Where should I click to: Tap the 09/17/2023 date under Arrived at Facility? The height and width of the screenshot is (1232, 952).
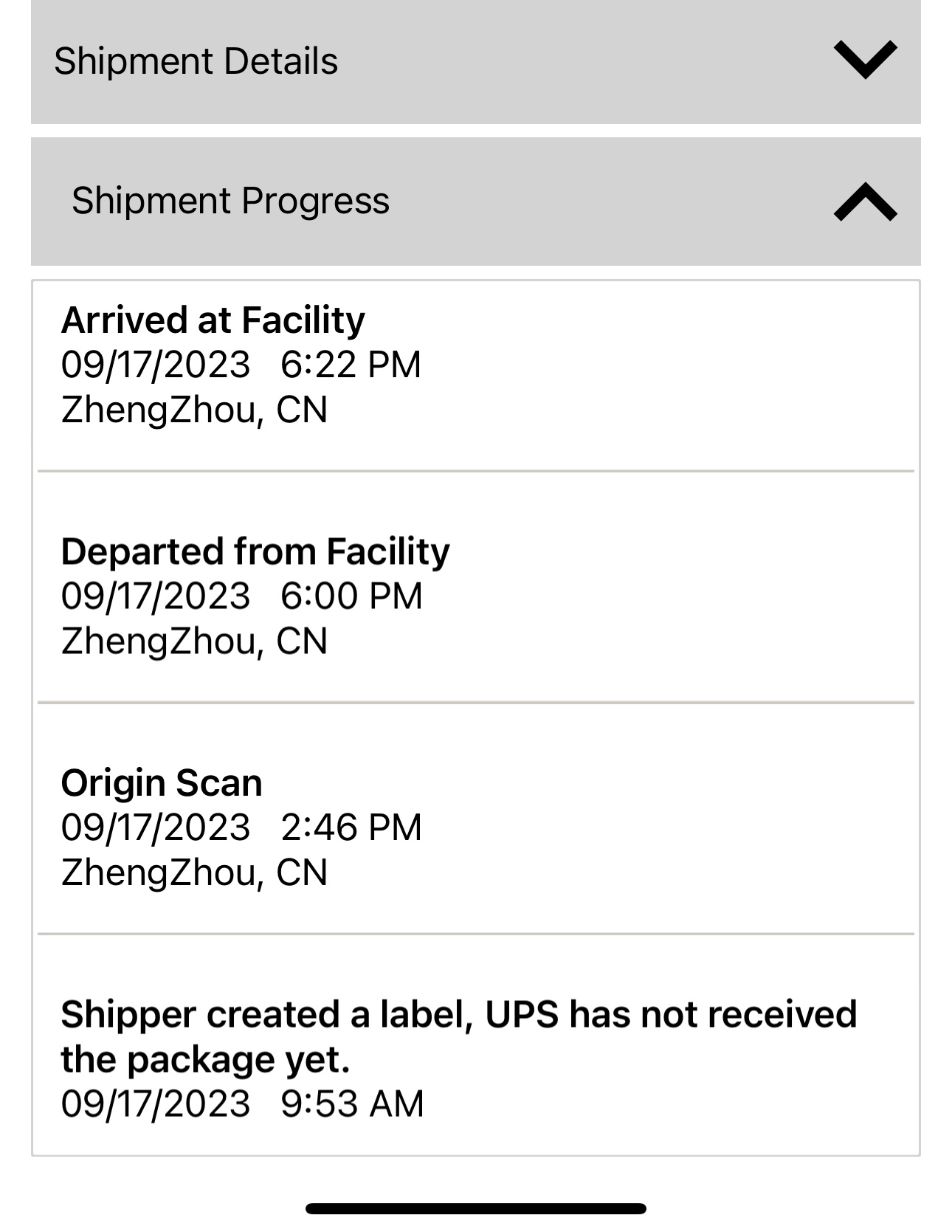pos(156,365)
